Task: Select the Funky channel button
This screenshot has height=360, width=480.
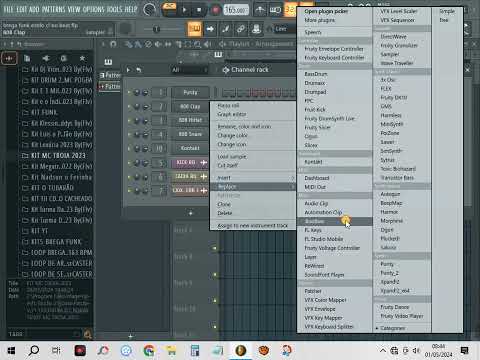Action: pyautogui.click(x=190, y=92)
